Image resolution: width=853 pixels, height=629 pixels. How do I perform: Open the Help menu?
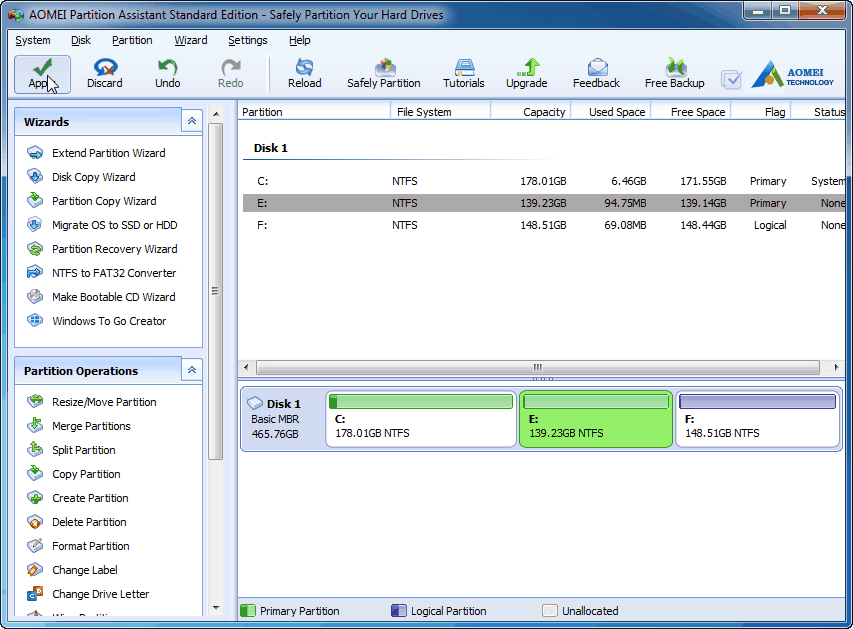coord(299,40)
